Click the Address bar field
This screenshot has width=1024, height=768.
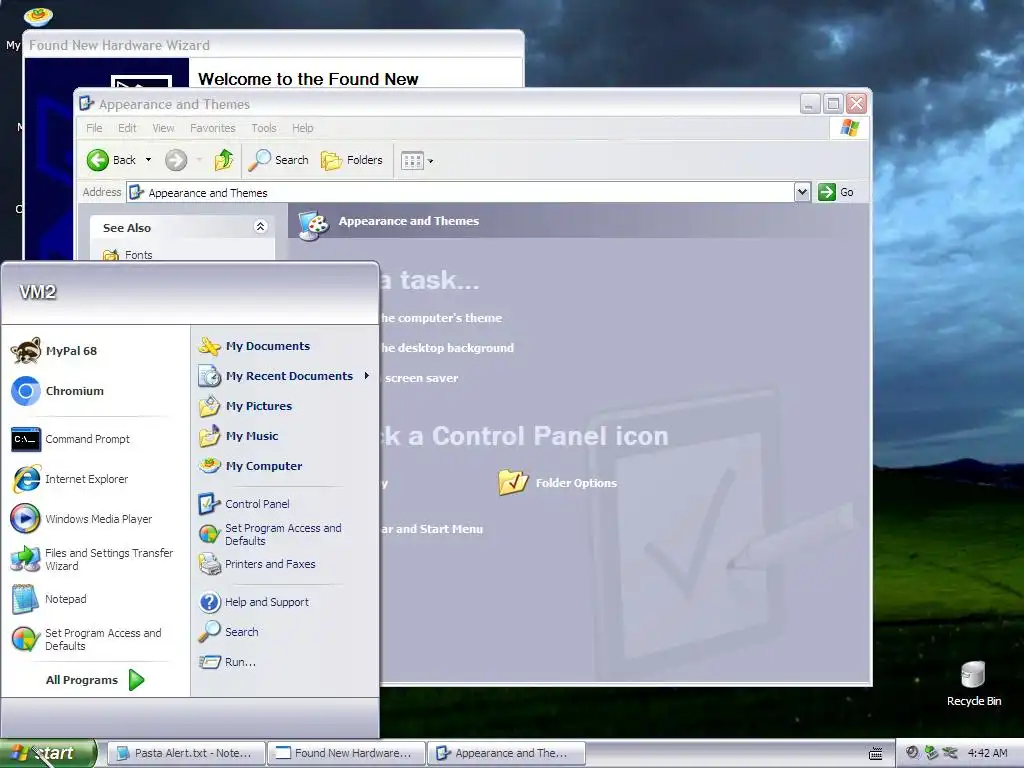click(x=460, y=193)
